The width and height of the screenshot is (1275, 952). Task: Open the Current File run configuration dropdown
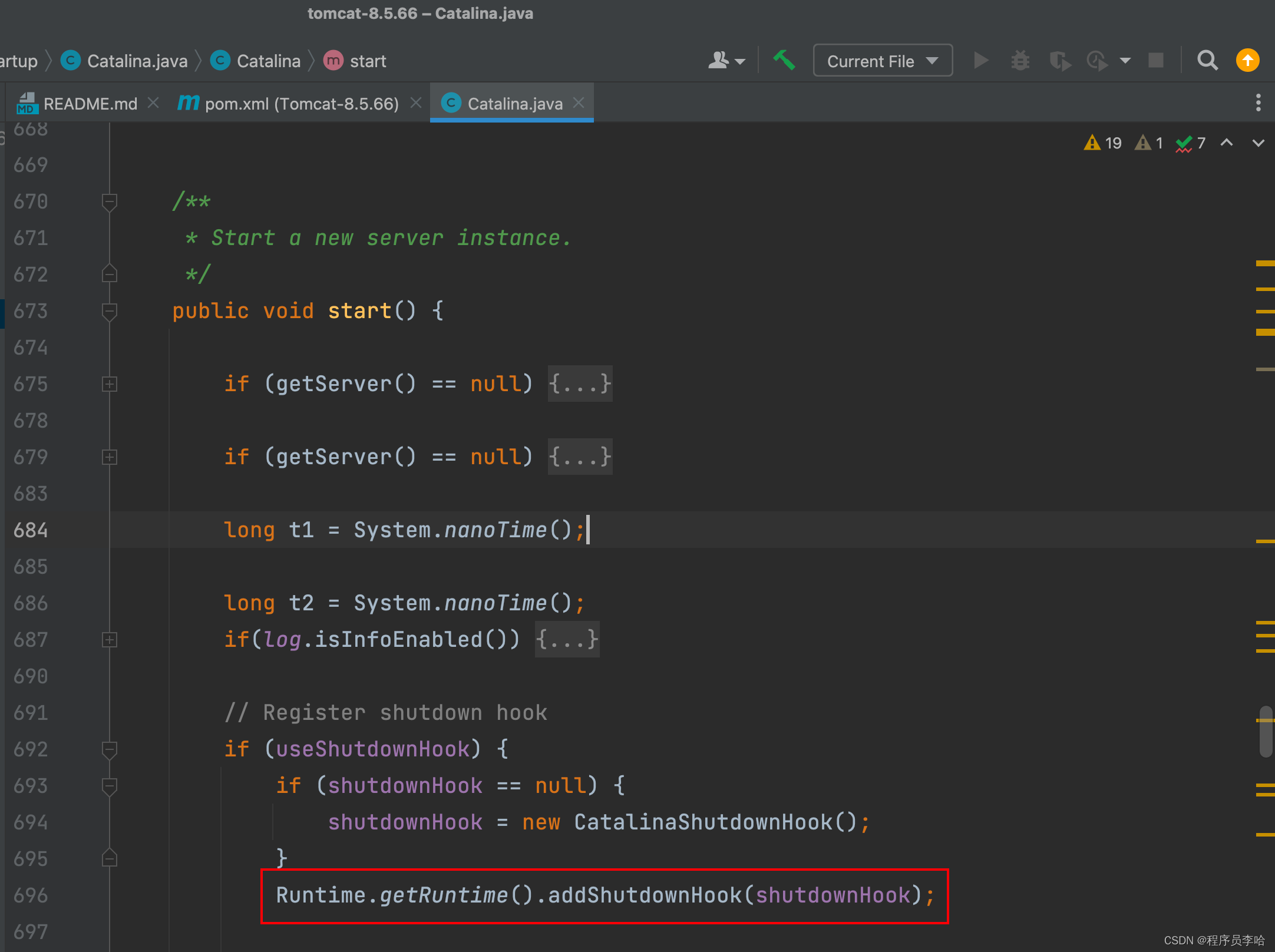pos(882,61)
